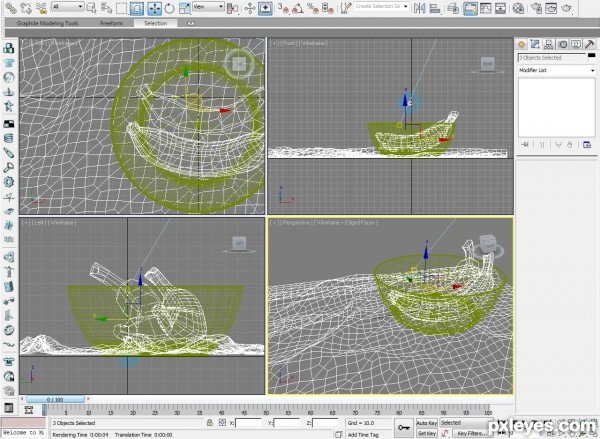Click the Mirror tool icon

(x=419, y=8)
